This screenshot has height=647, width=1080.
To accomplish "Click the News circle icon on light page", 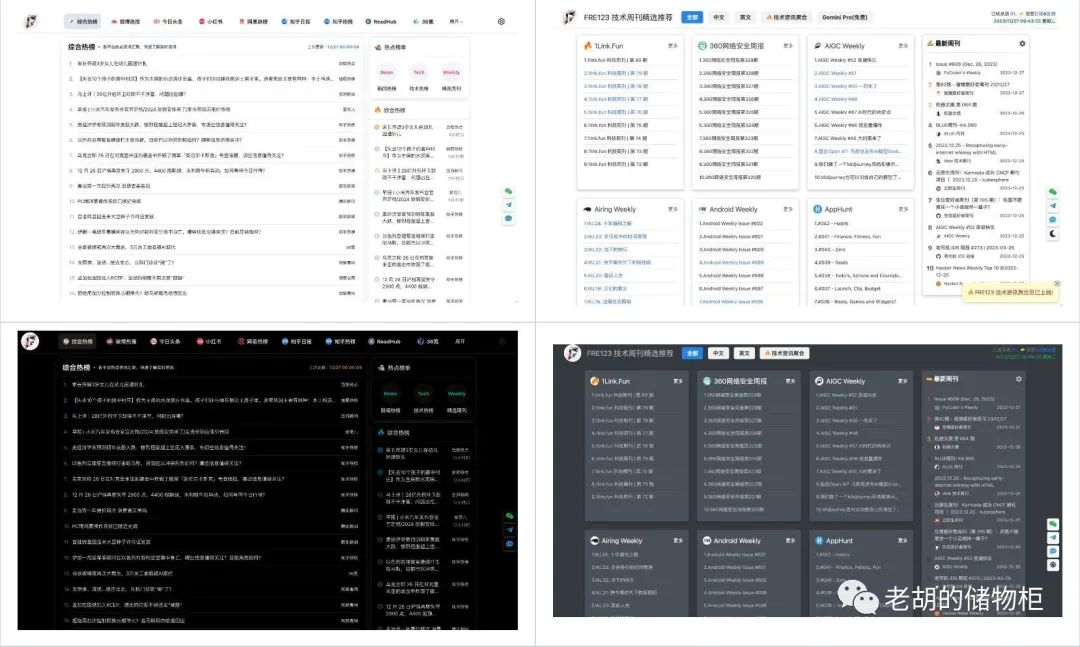I will click(x=386, y=72).
